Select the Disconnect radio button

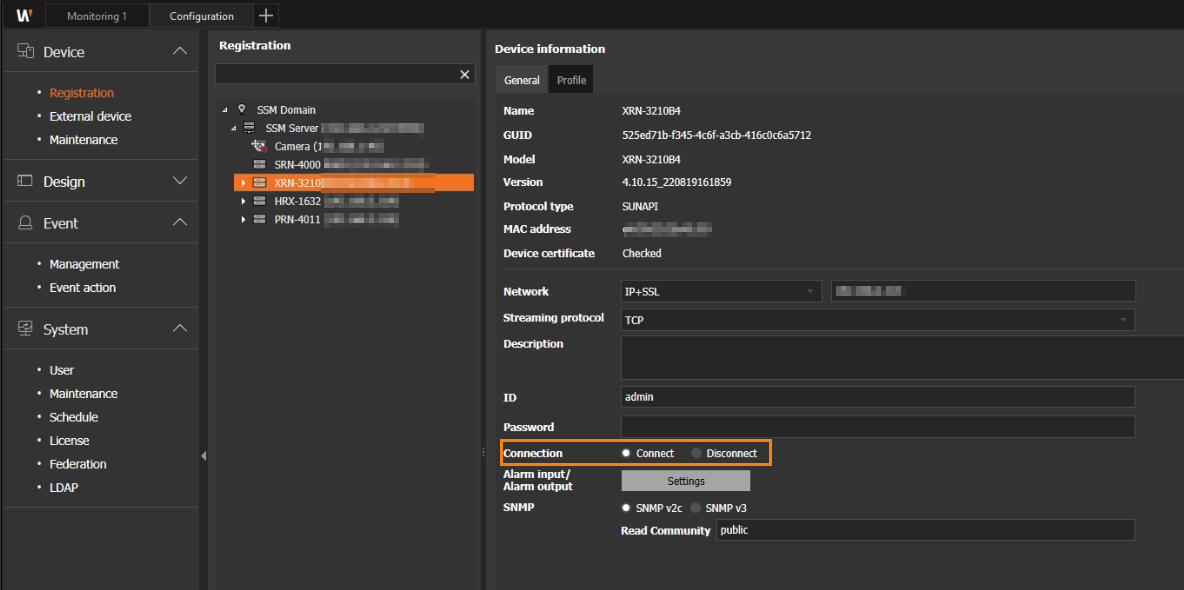tap(696, 453)
